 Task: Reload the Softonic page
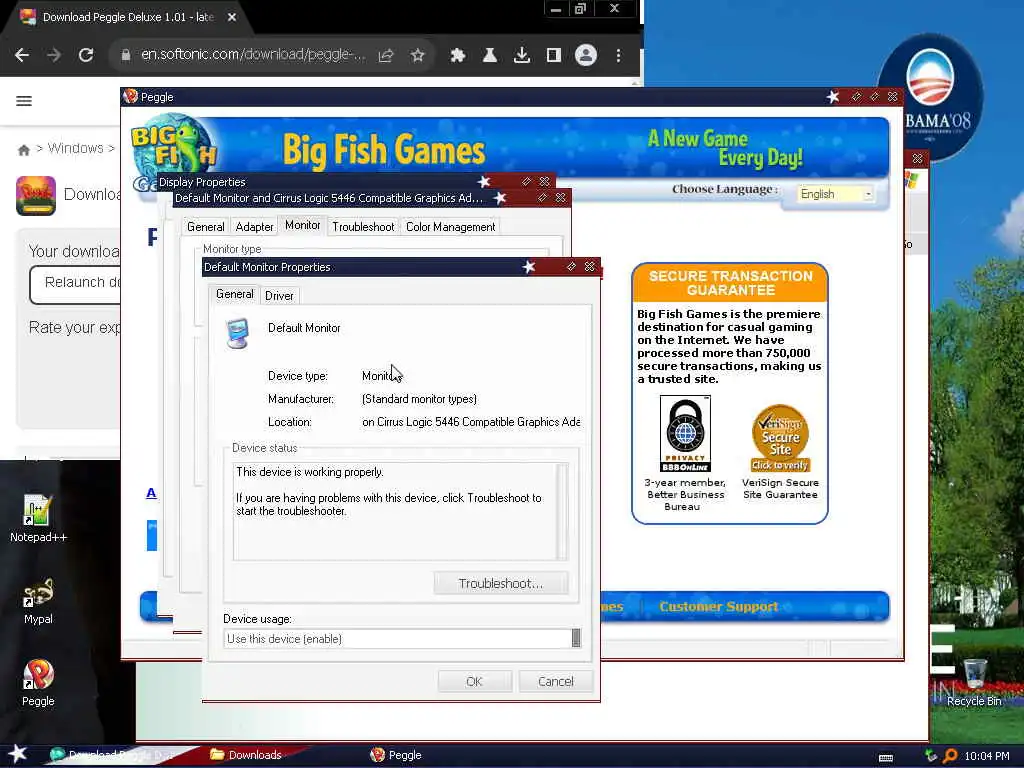(86, 56)
